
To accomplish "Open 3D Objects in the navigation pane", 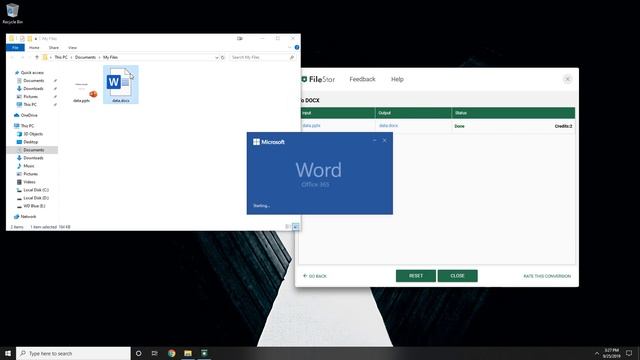I will click(x=33, y=134).
